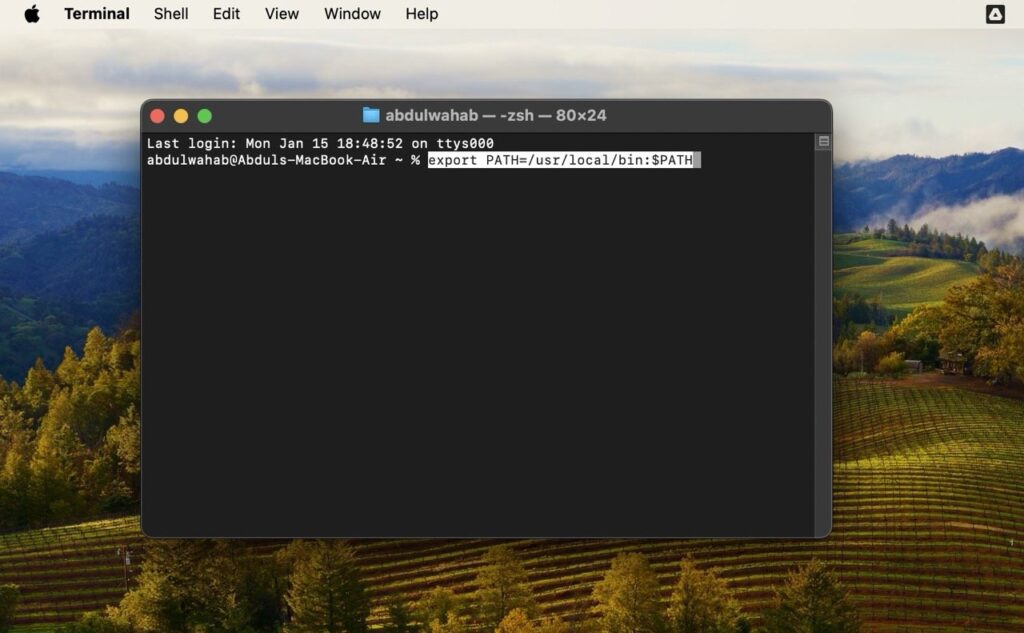Select the highlighted export PATH command text
Image resolution: width=1024 pixels, height=633 pixels.
pyautogui.click(x=560, y=160)
